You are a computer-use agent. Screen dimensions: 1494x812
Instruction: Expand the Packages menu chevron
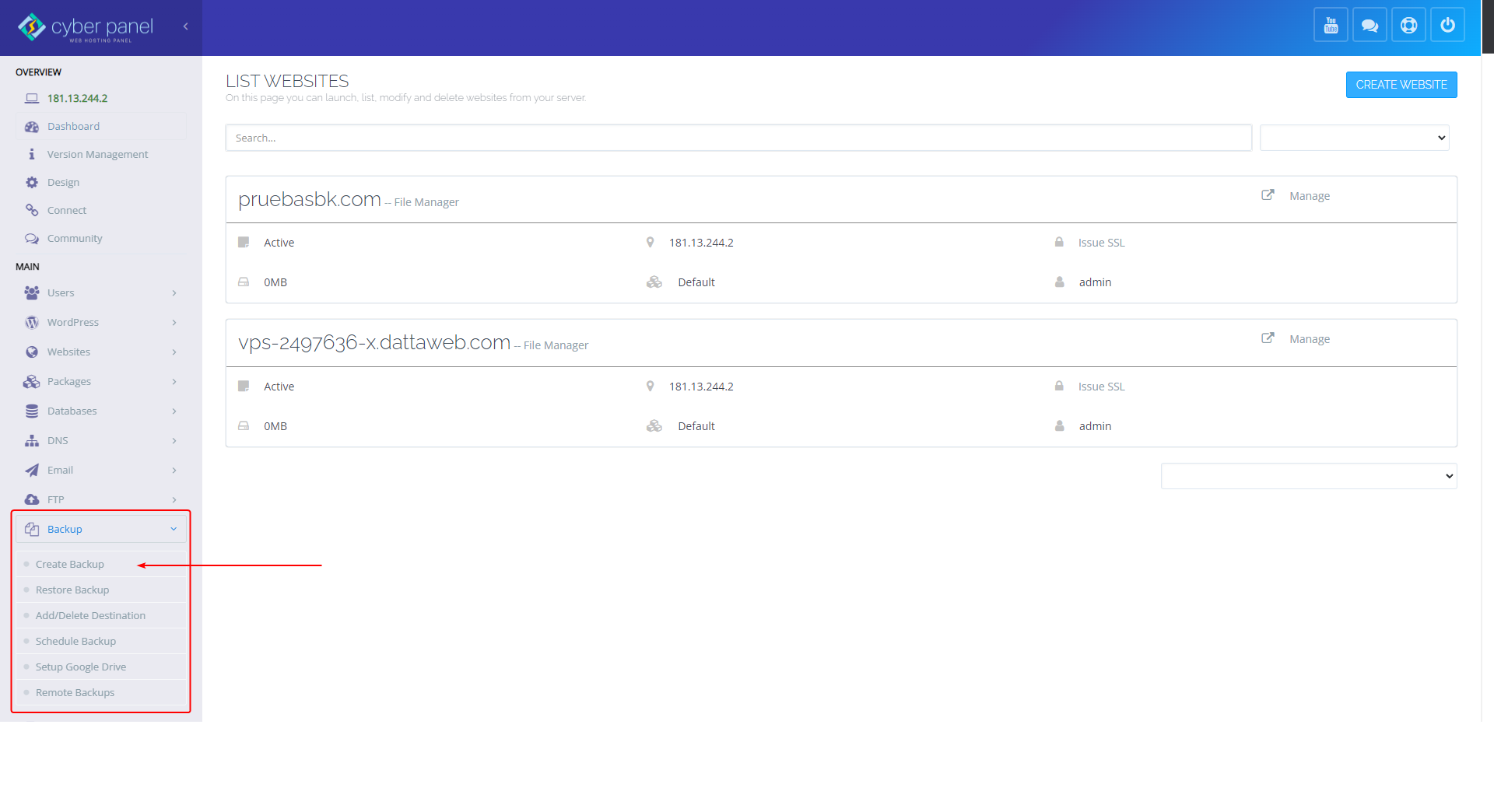tap(174, 382)
